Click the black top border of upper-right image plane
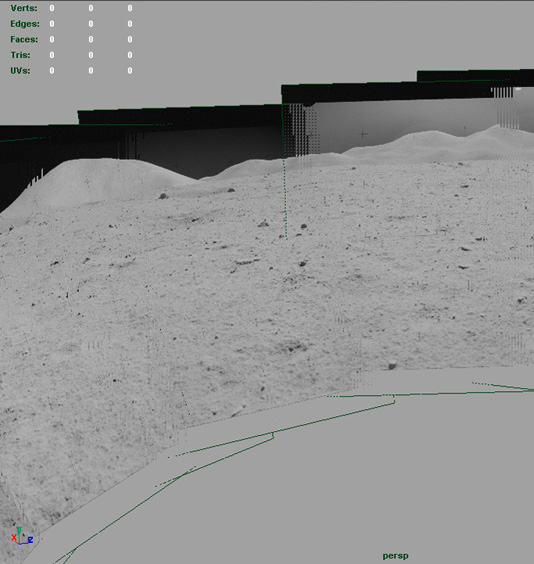 pos(475,76)
